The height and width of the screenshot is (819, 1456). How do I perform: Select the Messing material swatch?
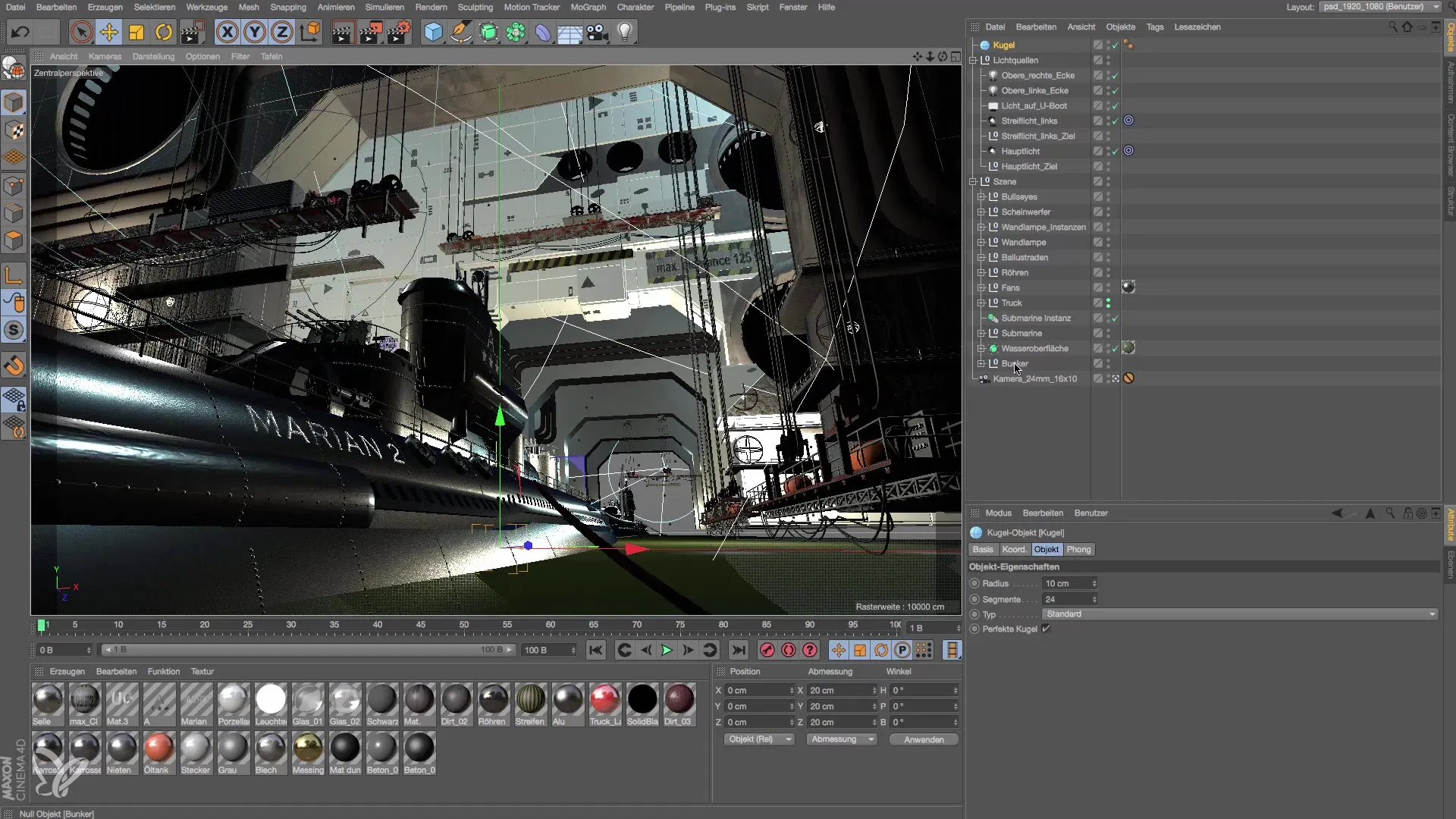[307, 753]
